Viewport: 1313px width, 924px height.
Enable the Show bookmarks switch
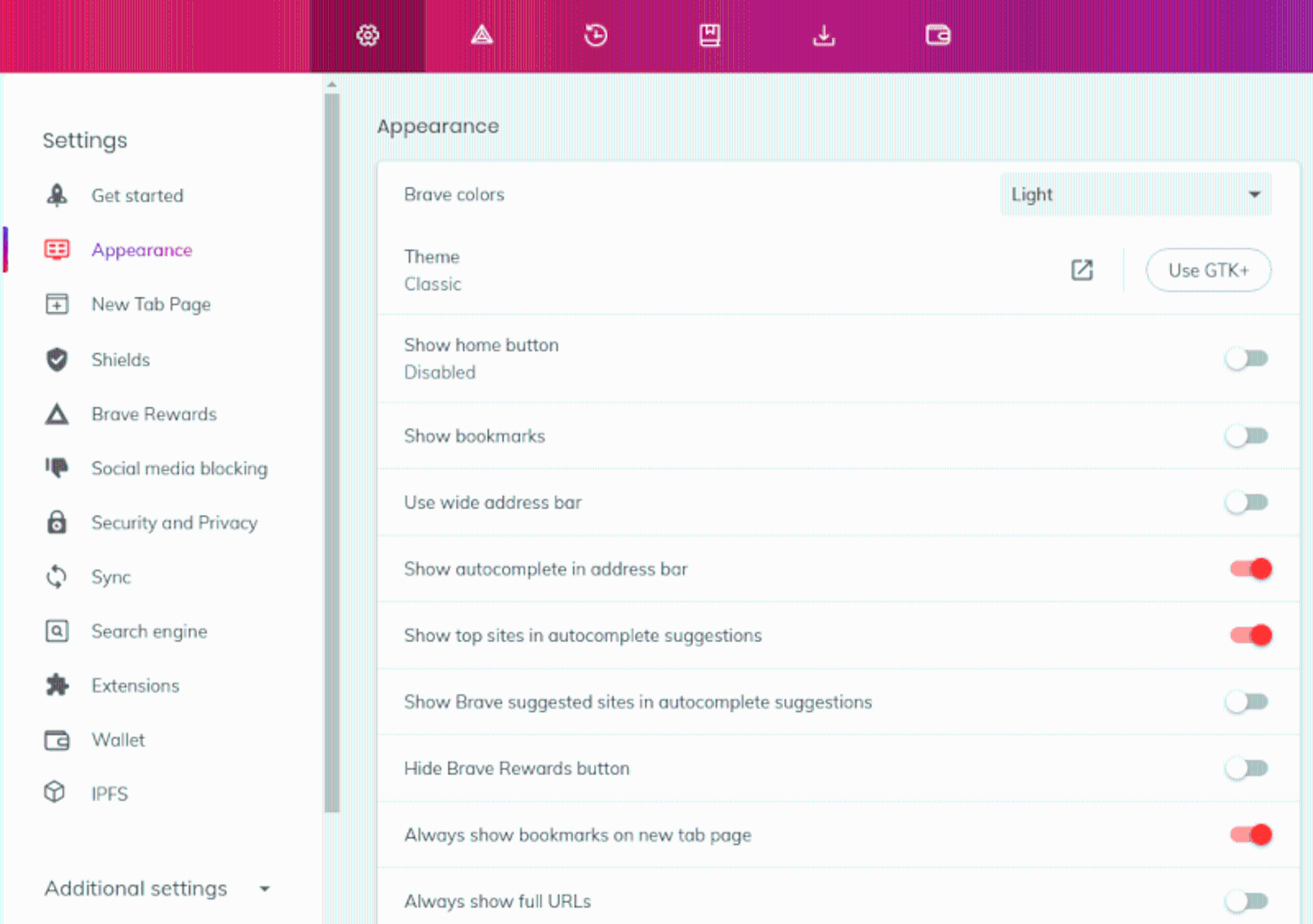[x=1247, y=436]
